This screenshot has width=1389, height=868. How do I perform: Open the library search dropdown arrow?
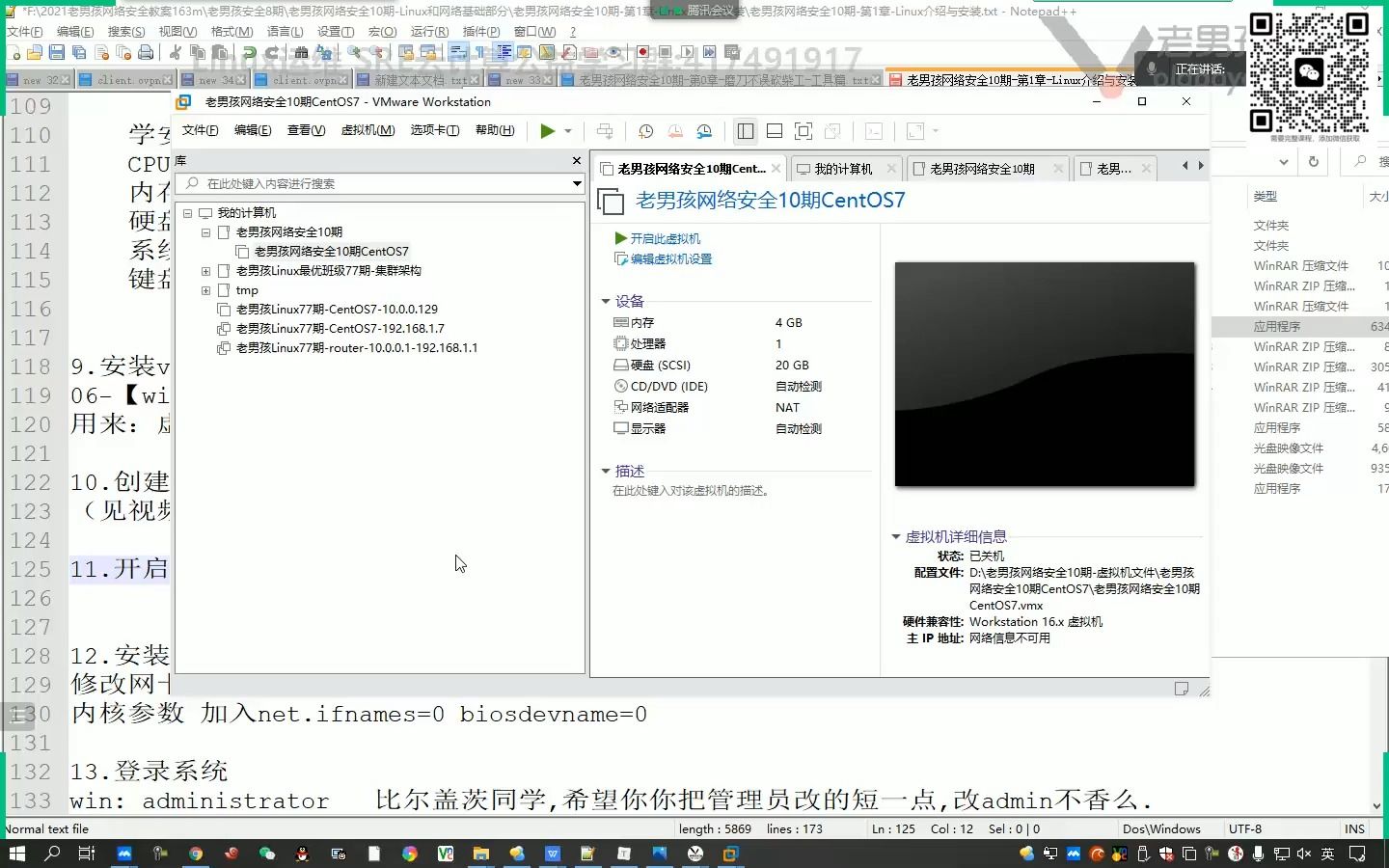pos(577,183)
